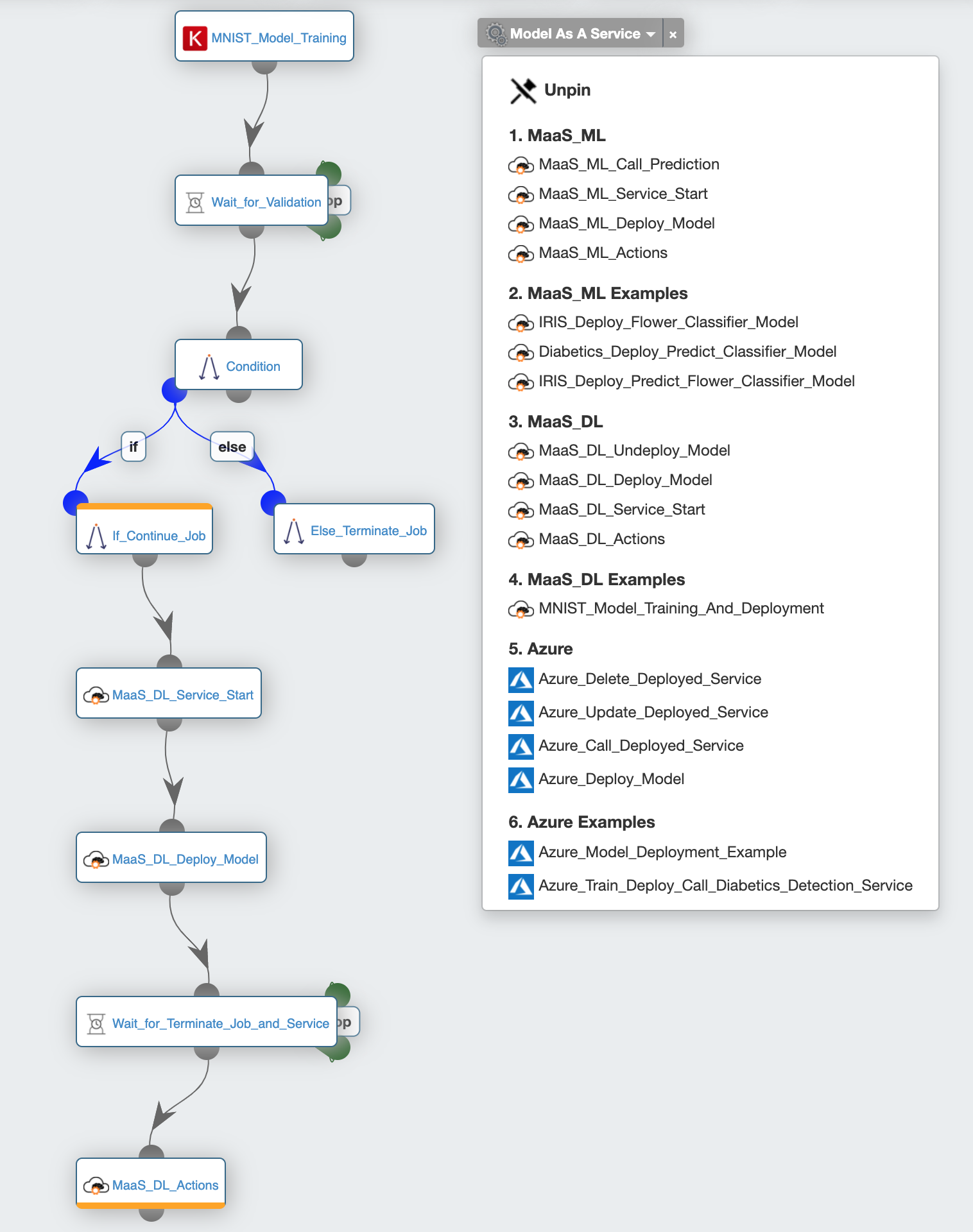Click the loop tag on Wait_for_Terminate_Job_and_Service
The height and width of the screenshot is (1232, 973).
tap(348, 1022)
